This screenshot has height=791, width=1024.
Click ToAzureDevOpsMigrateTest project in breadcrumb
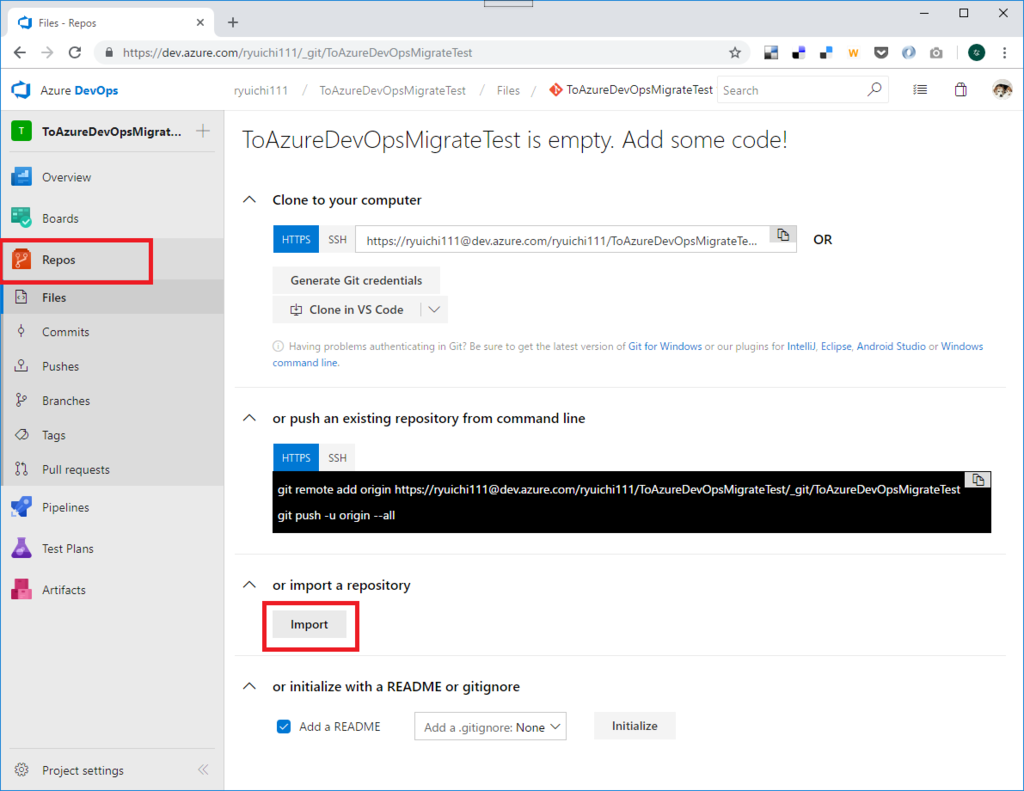pyautogui.click(x=392, y=90)
